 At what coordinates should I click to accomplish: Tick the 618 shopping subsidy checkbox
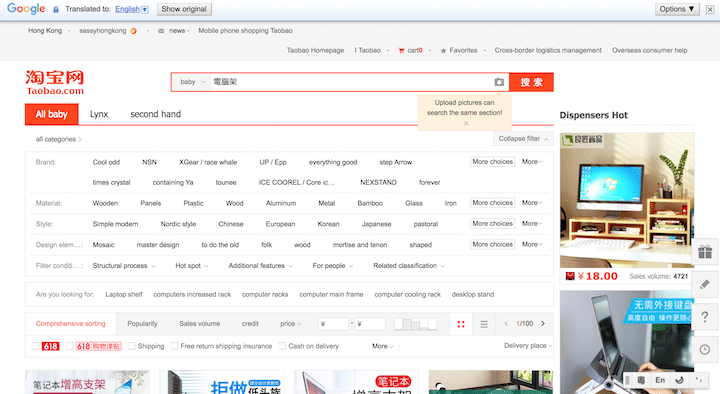click(x=70, y=346)
